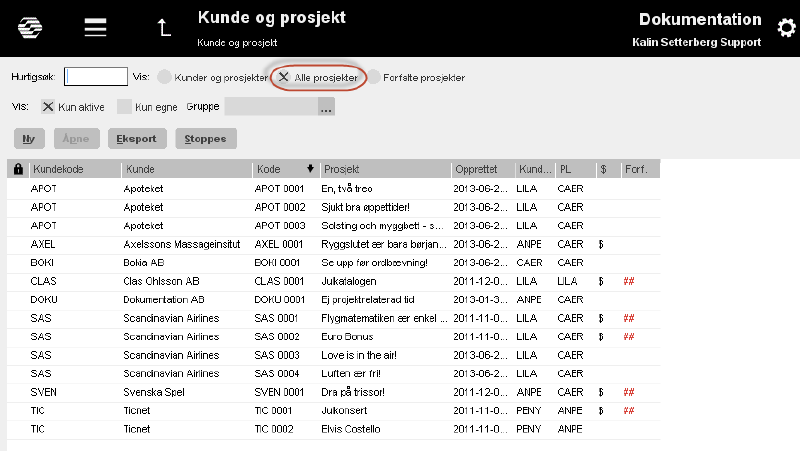Image resolution: width=800 pixels, height=451 pixels.
Task: Focus the Hurtigsøk search field
Action: 96,77
